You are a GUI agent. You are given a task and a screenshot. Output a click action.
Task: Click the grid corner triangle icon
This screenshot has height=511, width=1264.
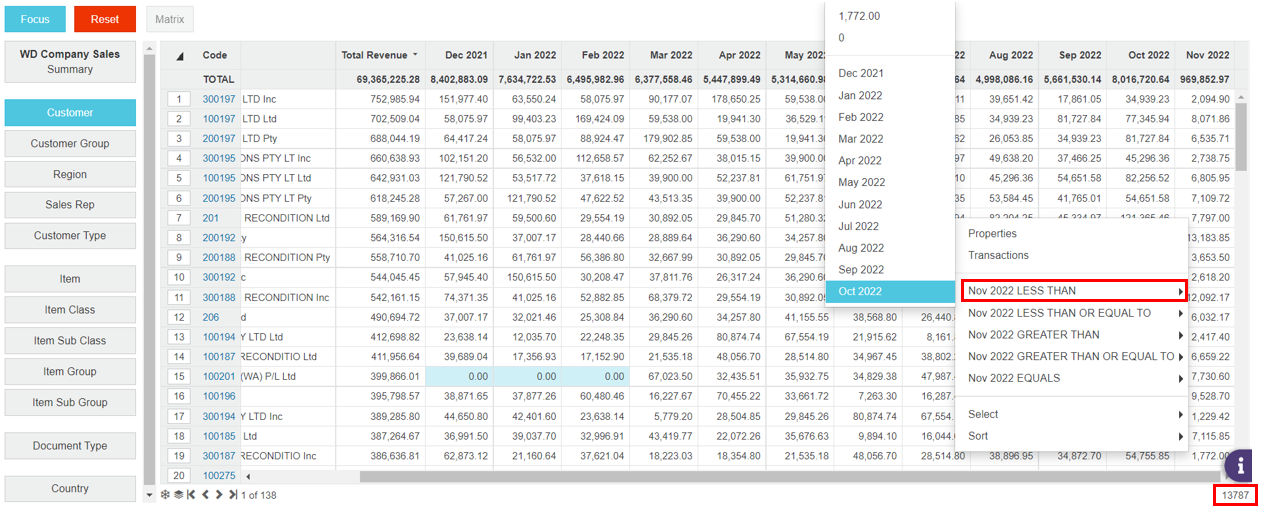180,56
